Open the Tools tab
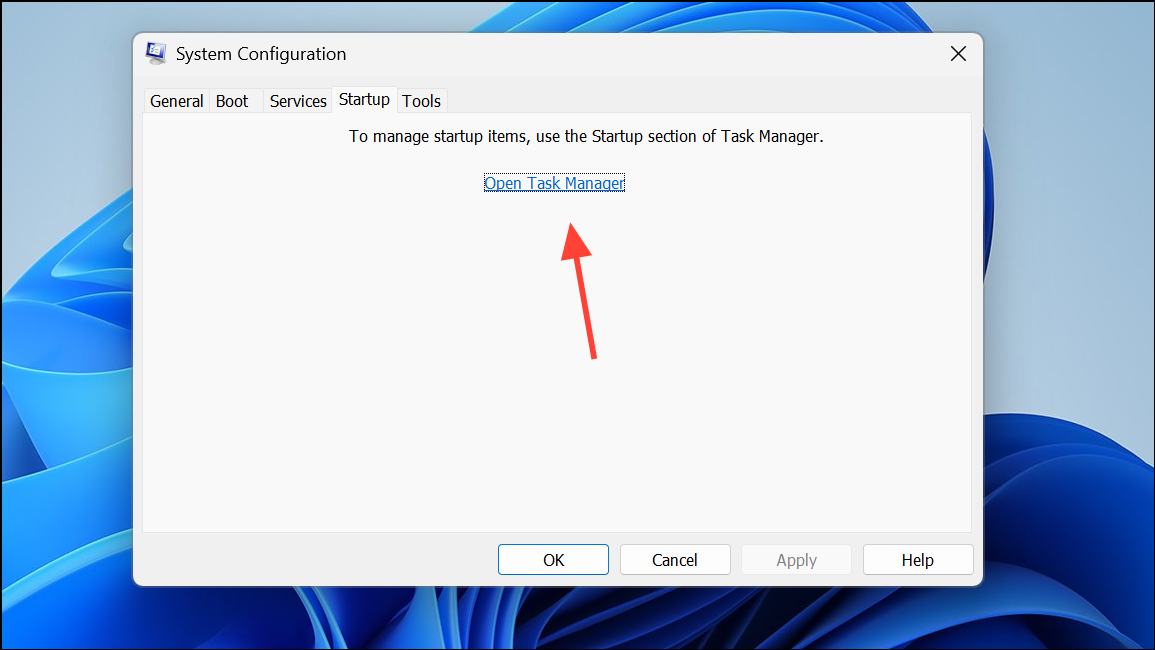The height and width of the screenshot is (650, 1155). tap(421, 100)
